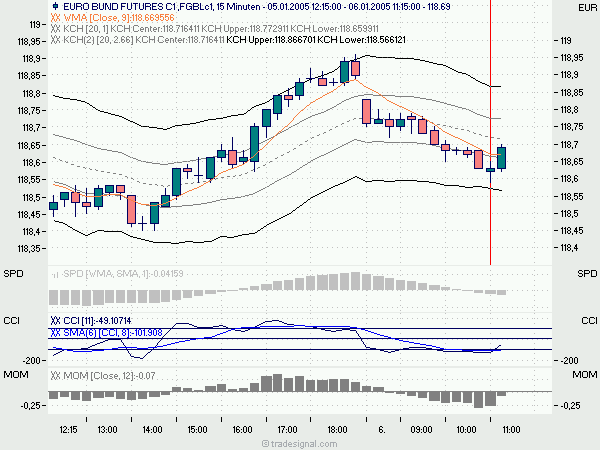Click the MOM panel label on the left
The width and height of the screenshot is (600, 450).
(16, 375)
